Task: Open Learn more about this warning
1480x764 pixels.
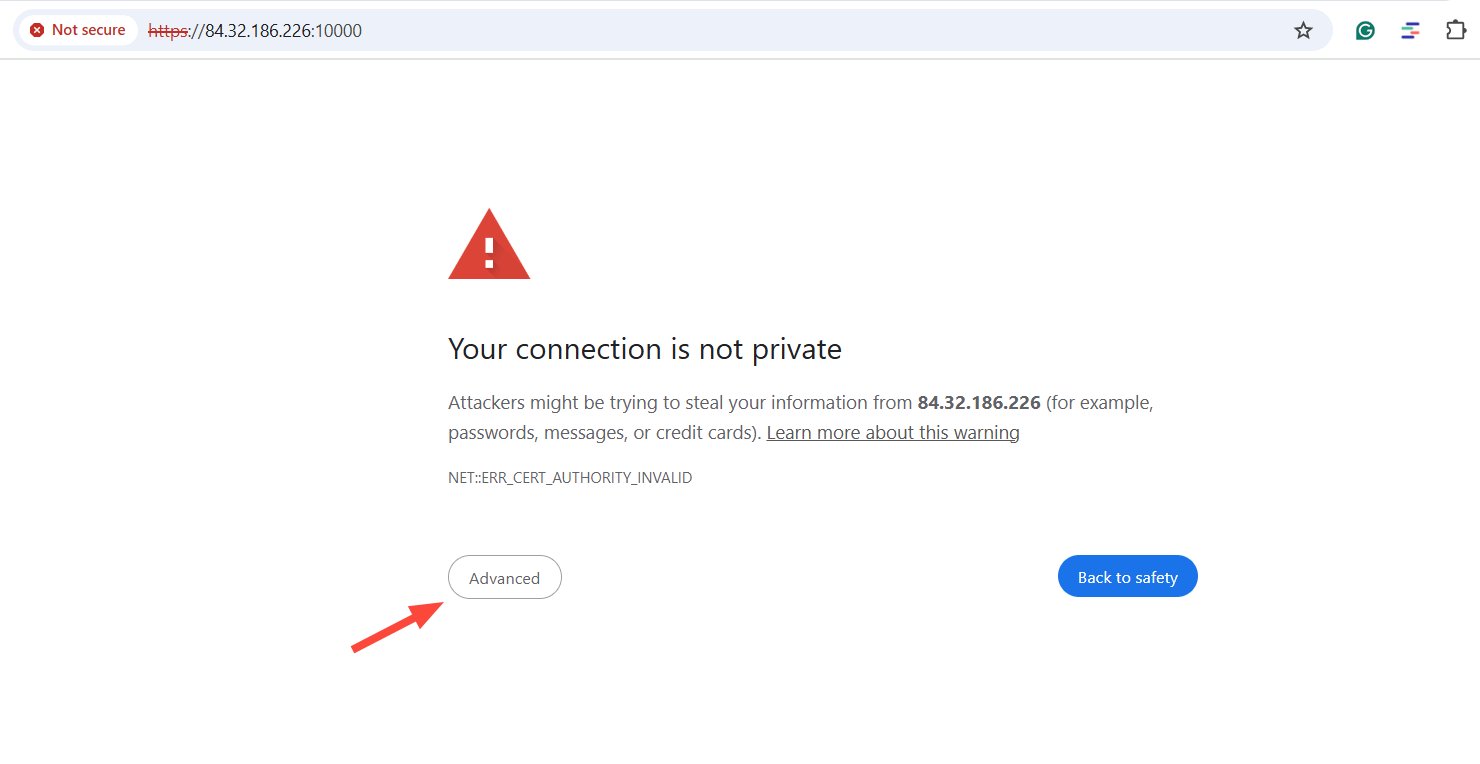Action: [892, 432]
